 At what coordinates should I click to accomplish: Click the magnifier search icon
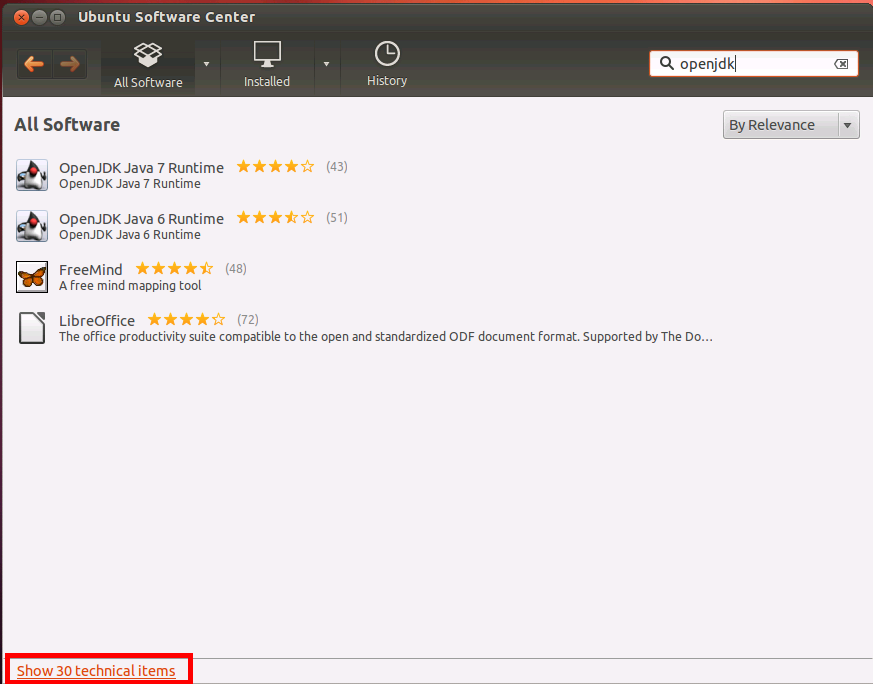tap(666, 63)
